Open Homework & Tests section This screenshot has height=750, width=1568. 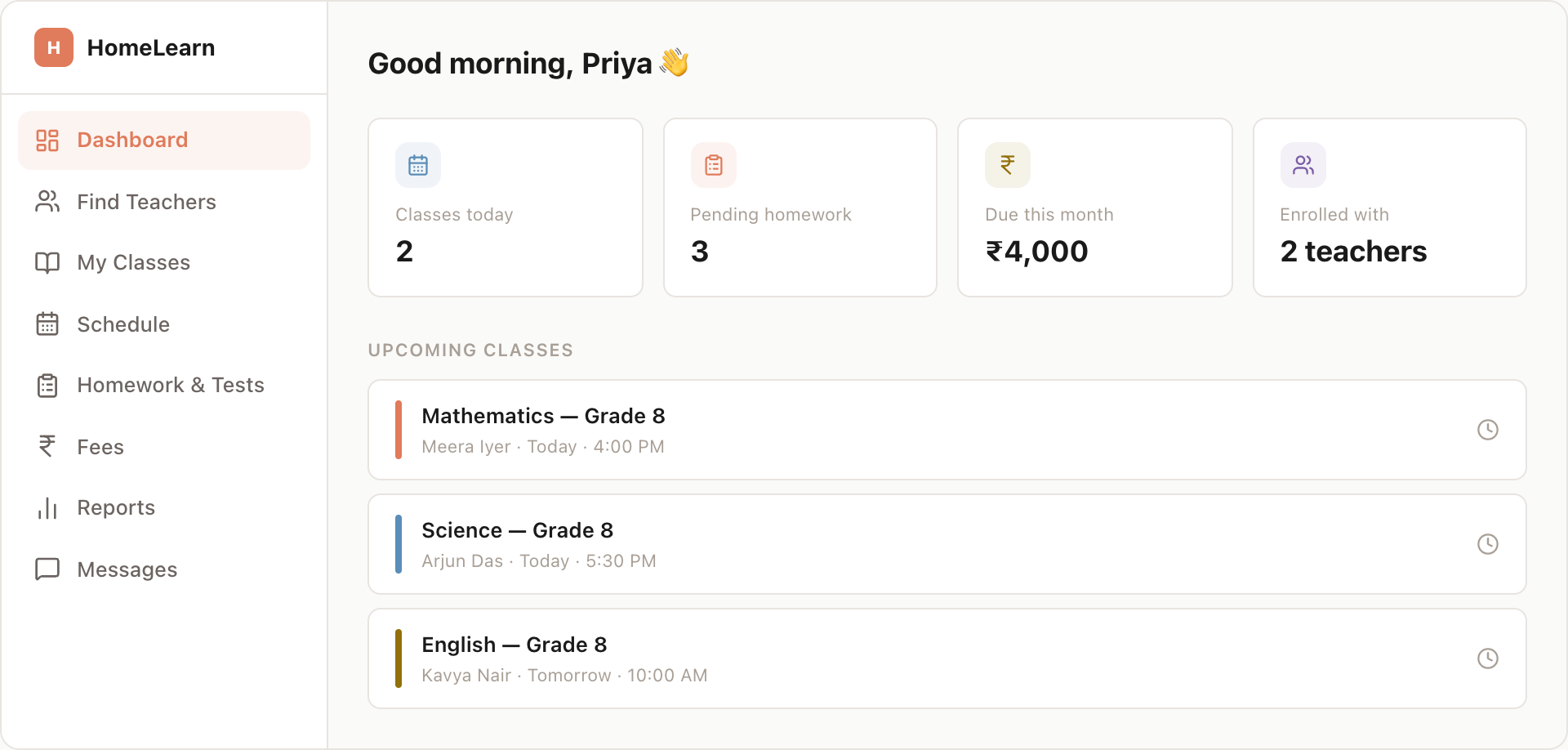pos(170,385)
